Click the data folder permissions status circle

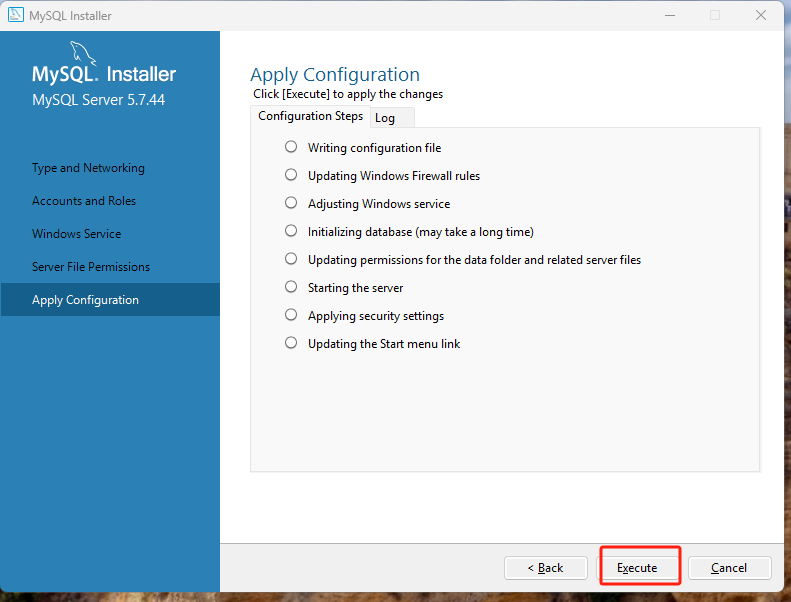291,259
